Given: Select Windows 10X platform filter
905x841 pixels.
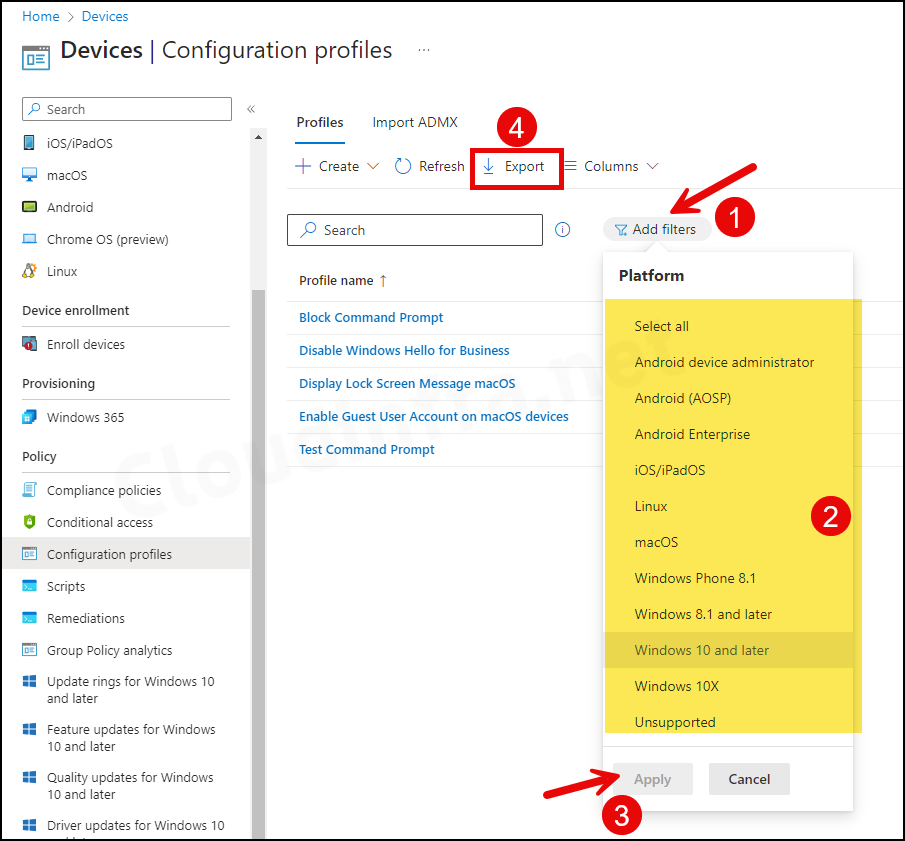Looking at the screenshot, I should [728, 686].
